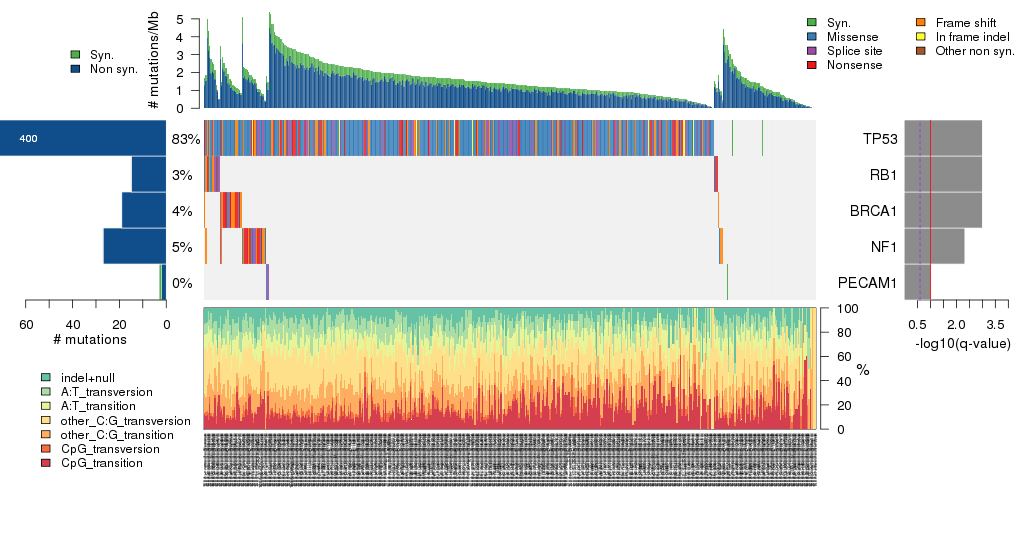
Task: Select the In frame indel yellow swatch
Action: [x=921, y=36]
